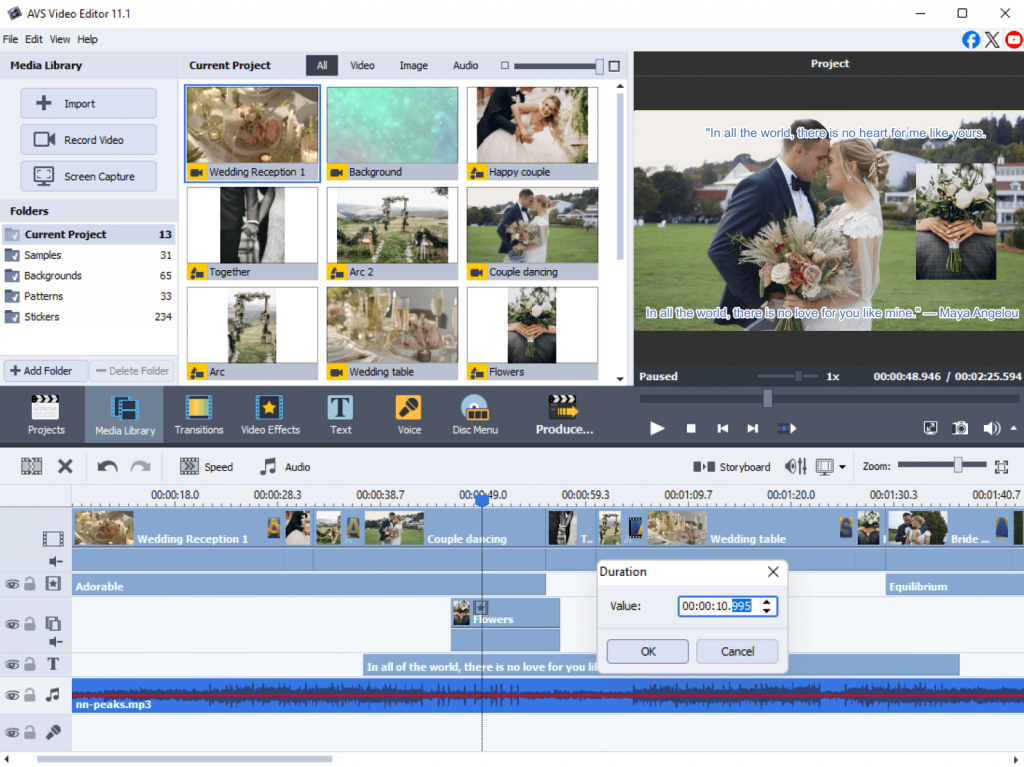Click the Produce button icon

tap(564, 407)
